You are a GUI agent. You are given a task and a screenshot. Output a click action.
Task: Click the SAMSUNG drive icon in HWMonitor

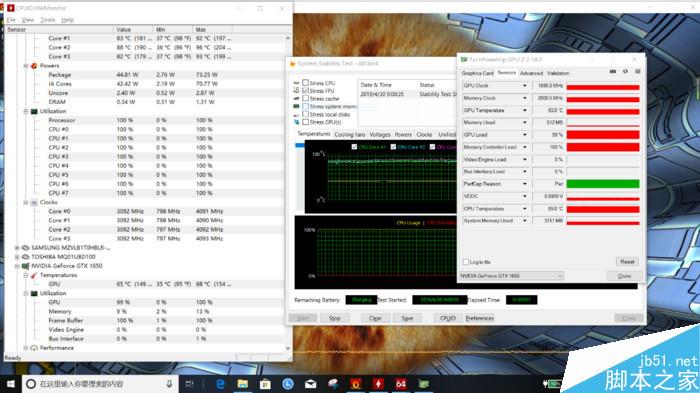25,247
